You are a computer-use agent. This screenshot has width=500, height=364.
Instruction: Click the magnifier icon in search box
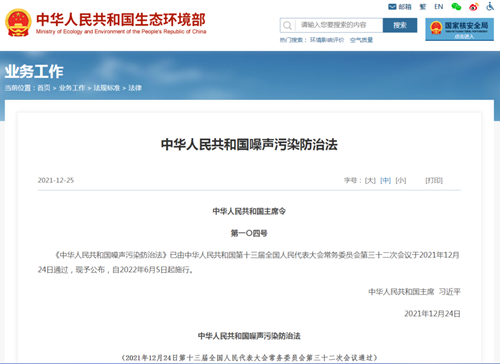[287, 25]
